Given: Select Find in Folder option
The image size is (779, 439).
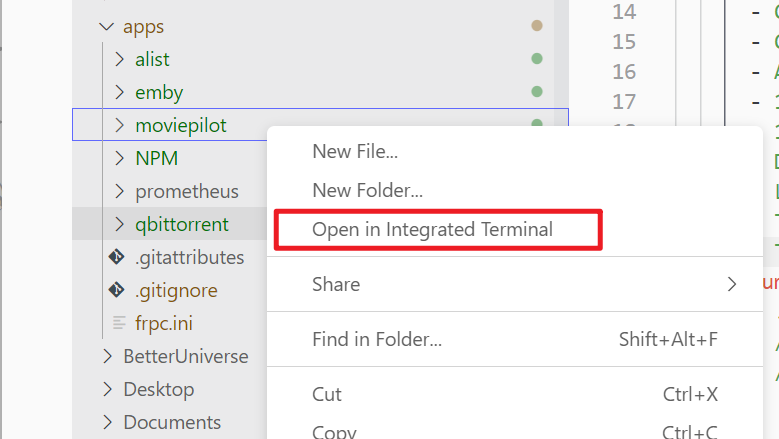Looking at the screenshot, I should tap(377, 340).
